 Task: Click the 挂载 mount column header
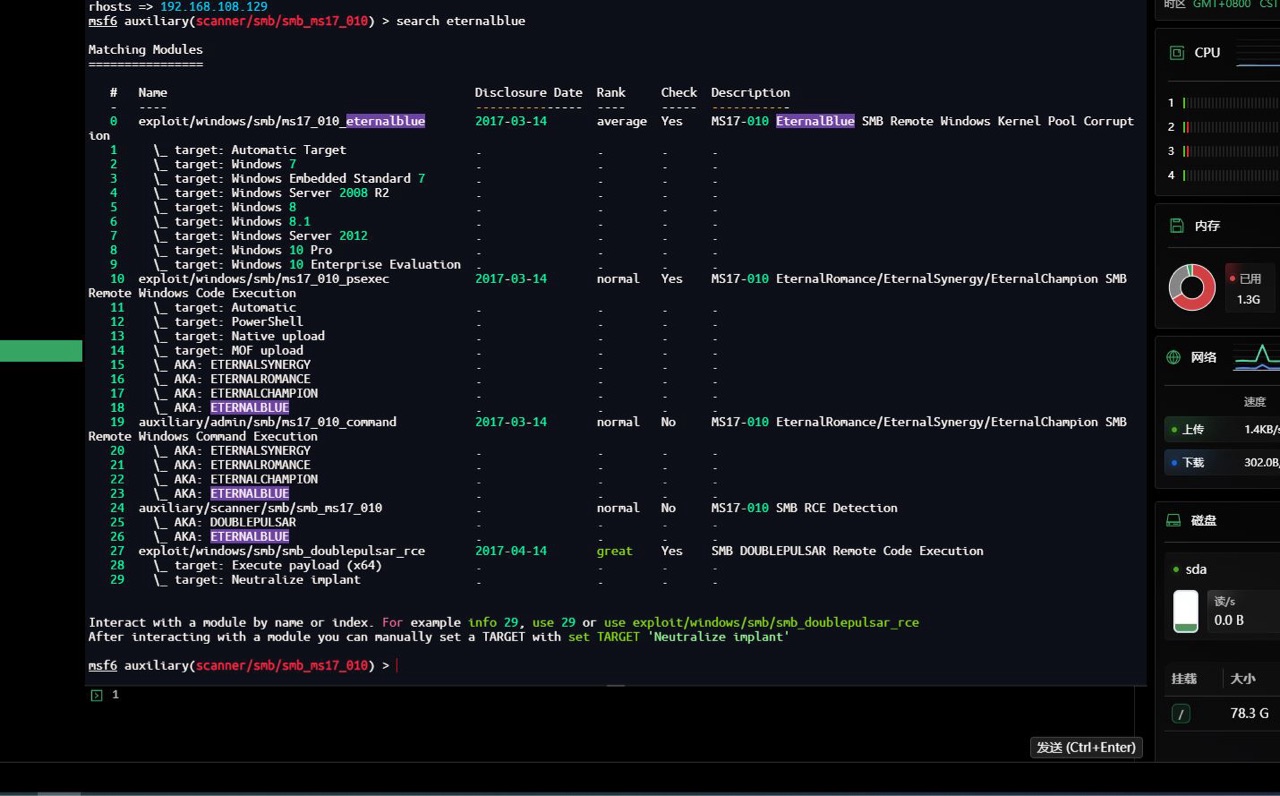1184,678
